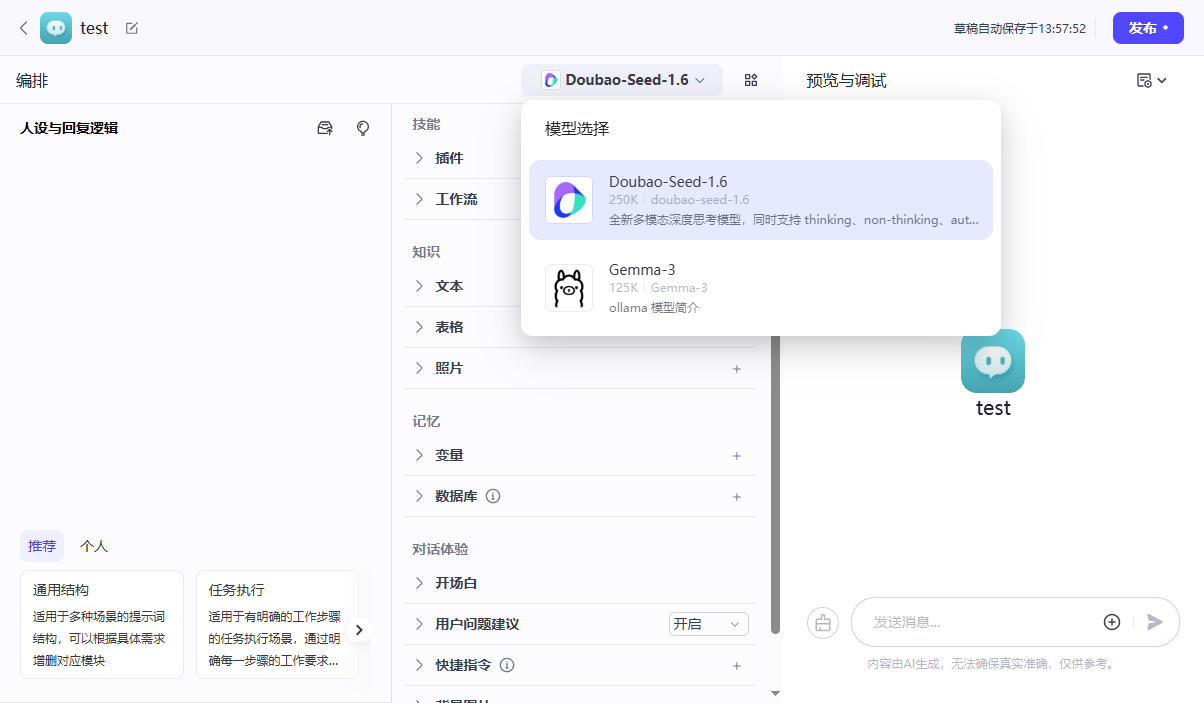Switch to the 个人 tab
The width and height of the screenshot is (1204, 703).
click(94, 545)
